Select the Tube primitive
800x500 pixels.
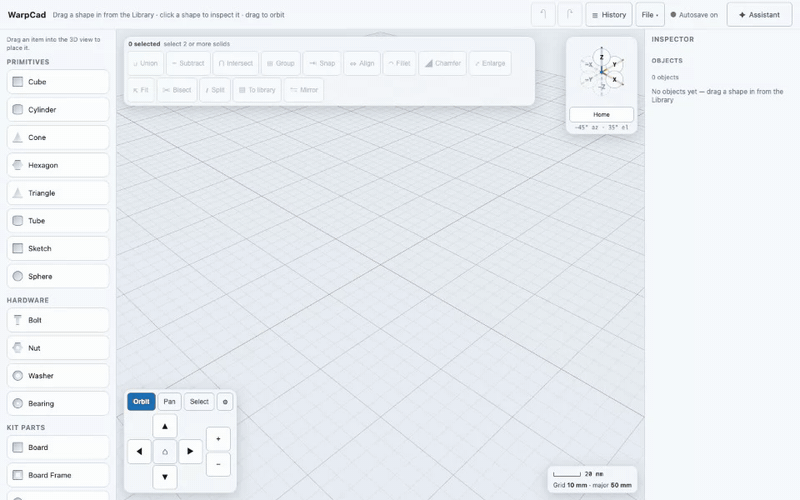coord(58,220)
